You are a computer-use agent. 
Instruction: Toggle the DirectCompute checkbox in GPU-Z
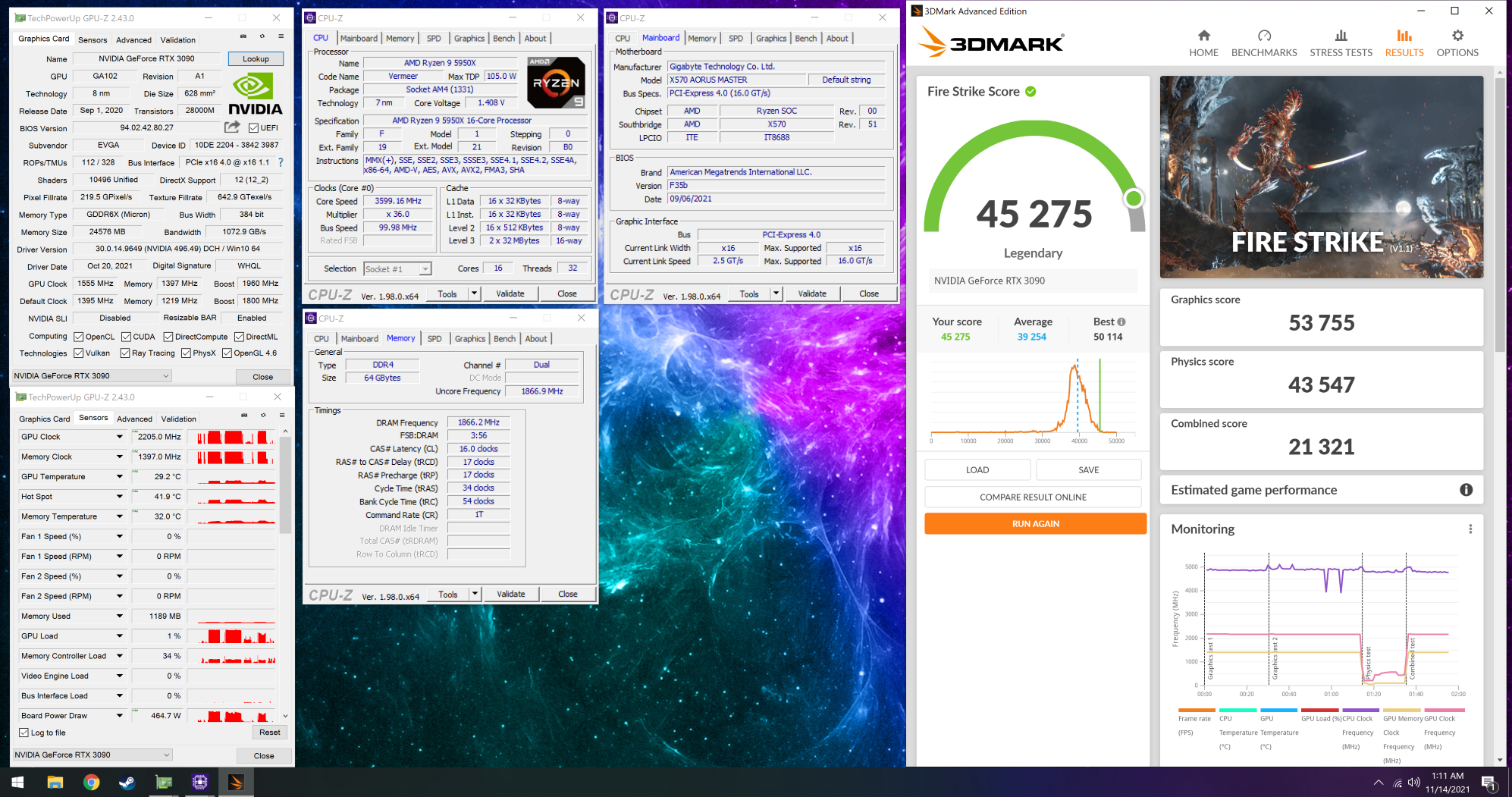(168, 337)
